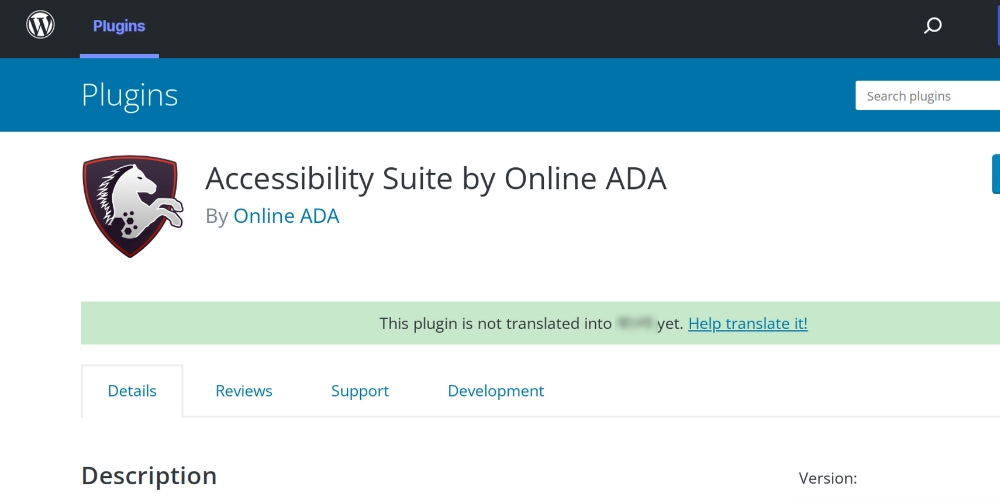Screen dimensions: 1000x500
Task: Click the blue Download button at right edge
Action: [996, 173]
